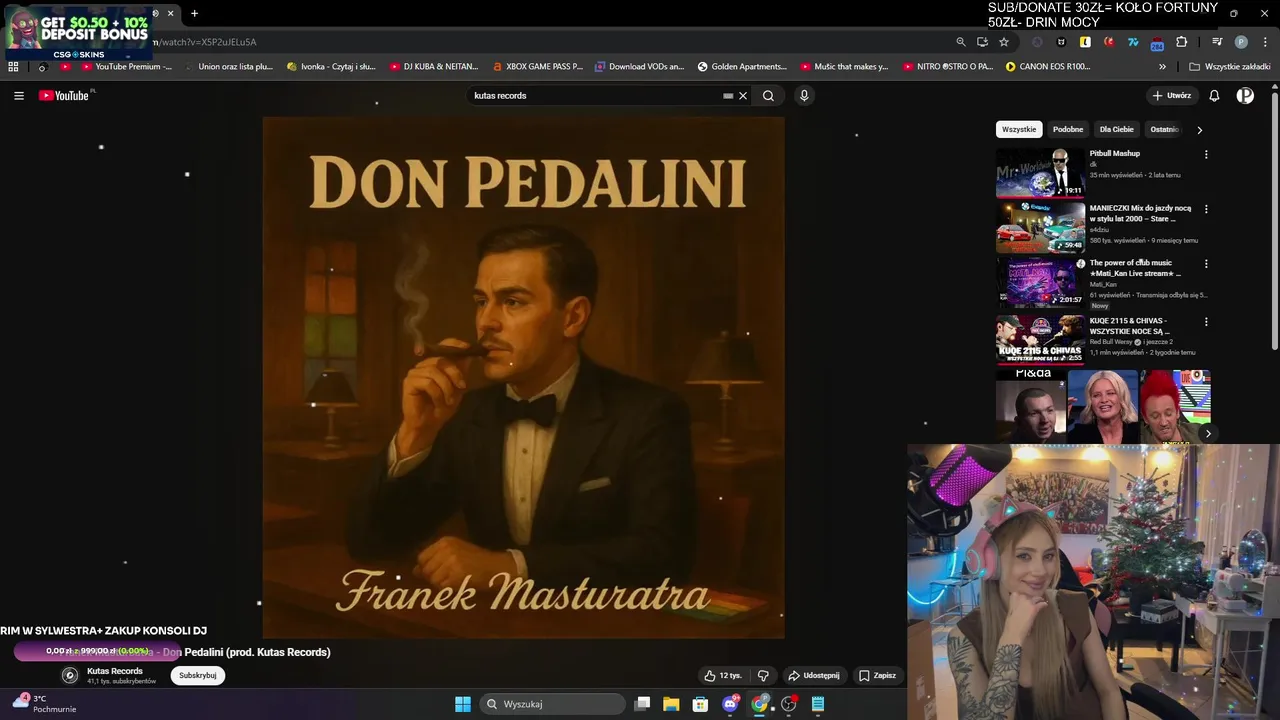Select the Ostatnio filter chip
This screenshot has width=1280, height=720.
[1164, 129]
